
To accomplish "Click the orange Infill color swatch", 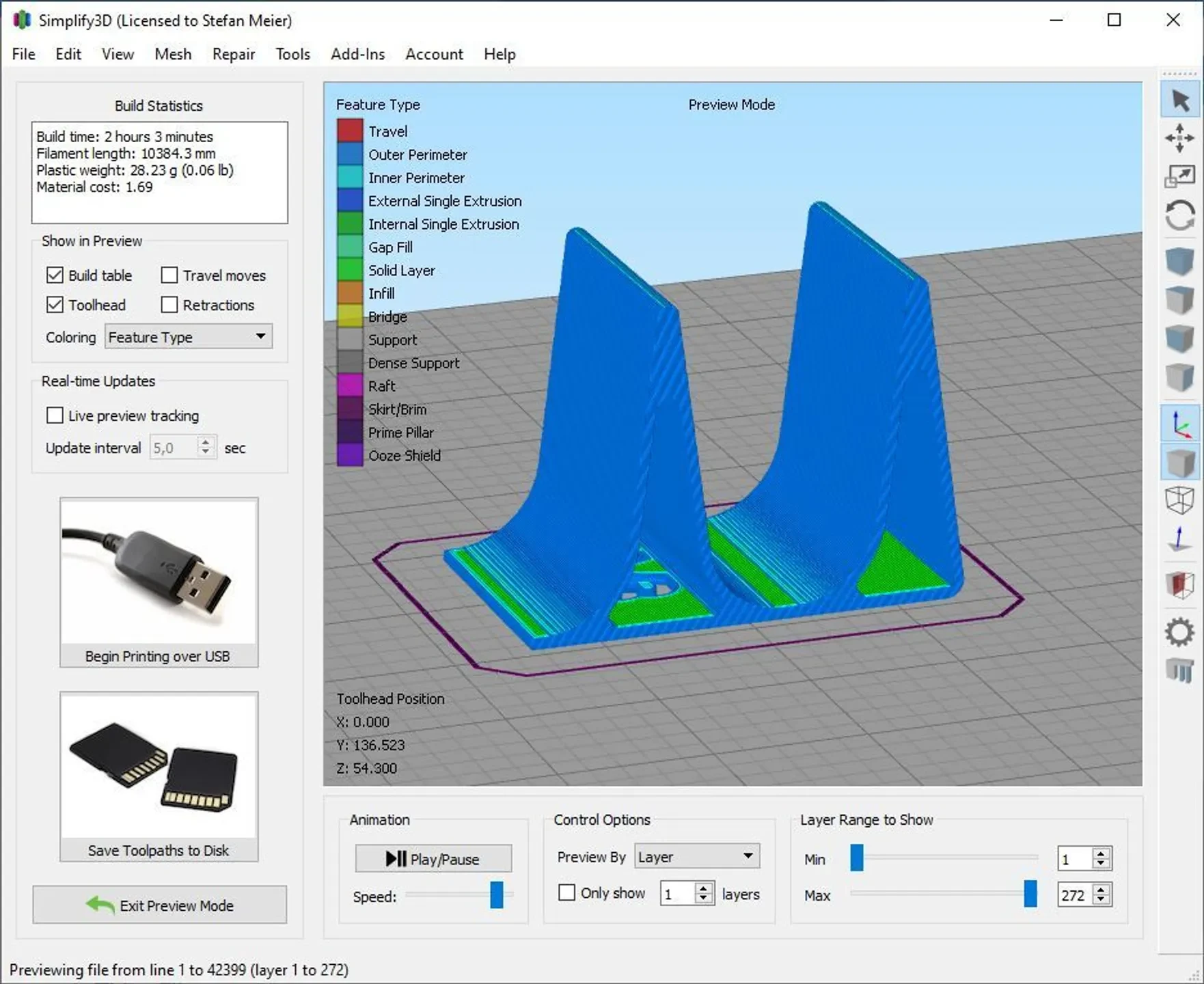I will (x=350, y=293).
